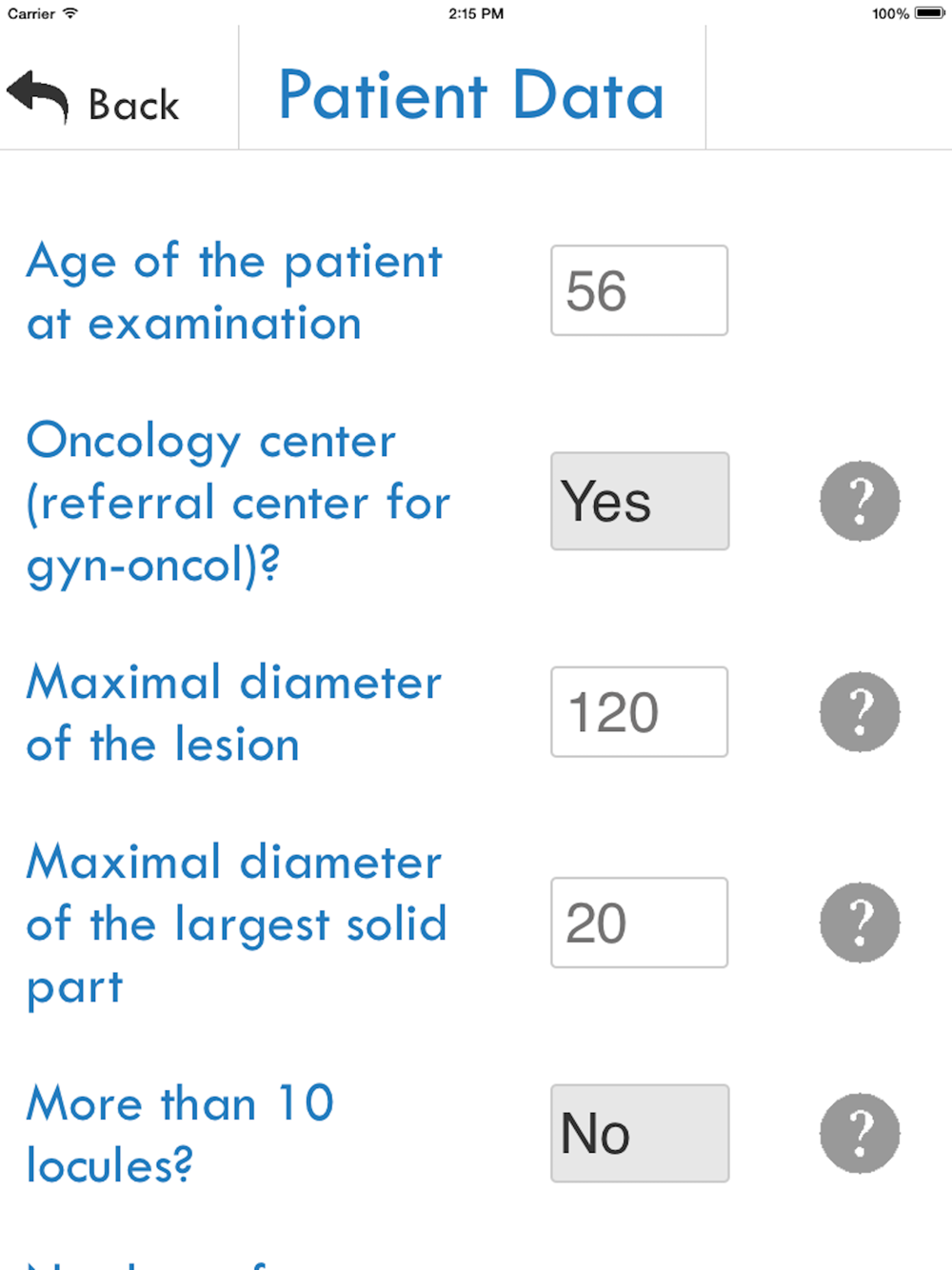Tap the back arrow icon
Viewport: 952px width, 1270px height.
[x=38, y=97]
